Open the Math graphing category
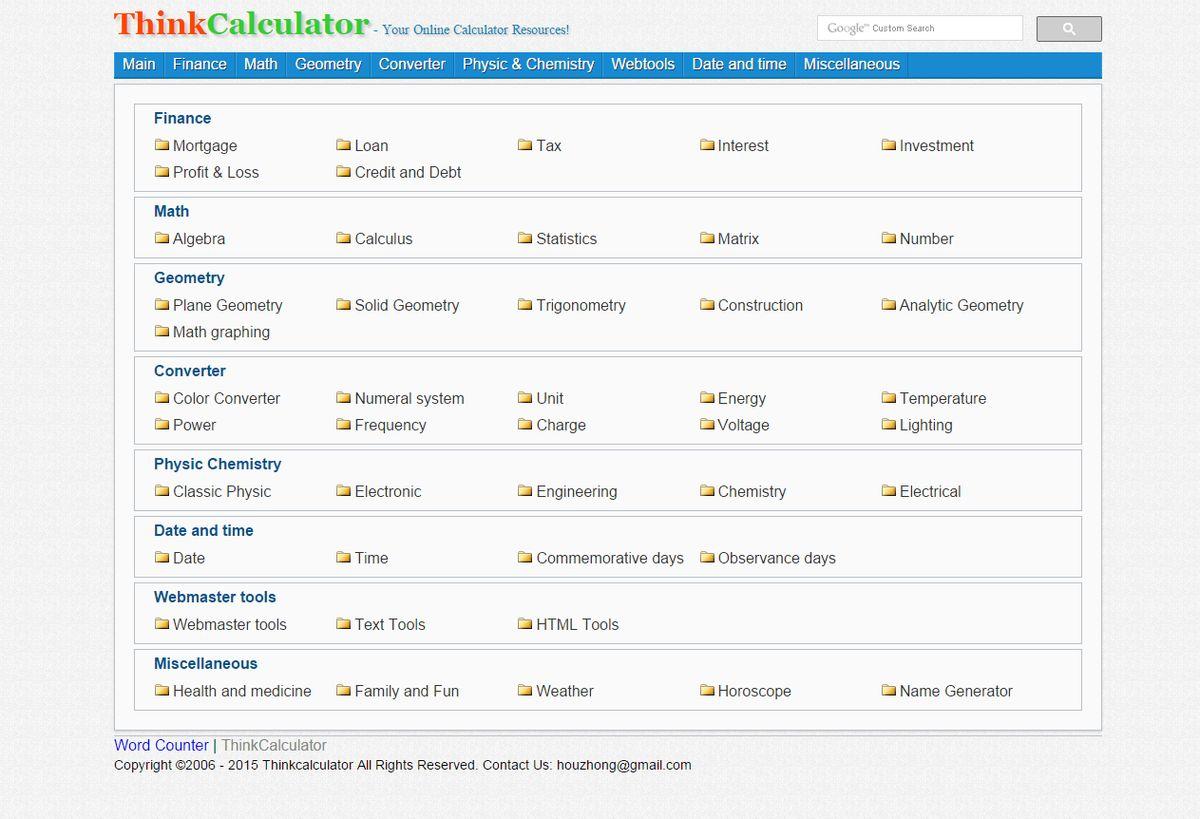Image resolution: width=1200 pixels, height=819 pixels. click(221, 332)
